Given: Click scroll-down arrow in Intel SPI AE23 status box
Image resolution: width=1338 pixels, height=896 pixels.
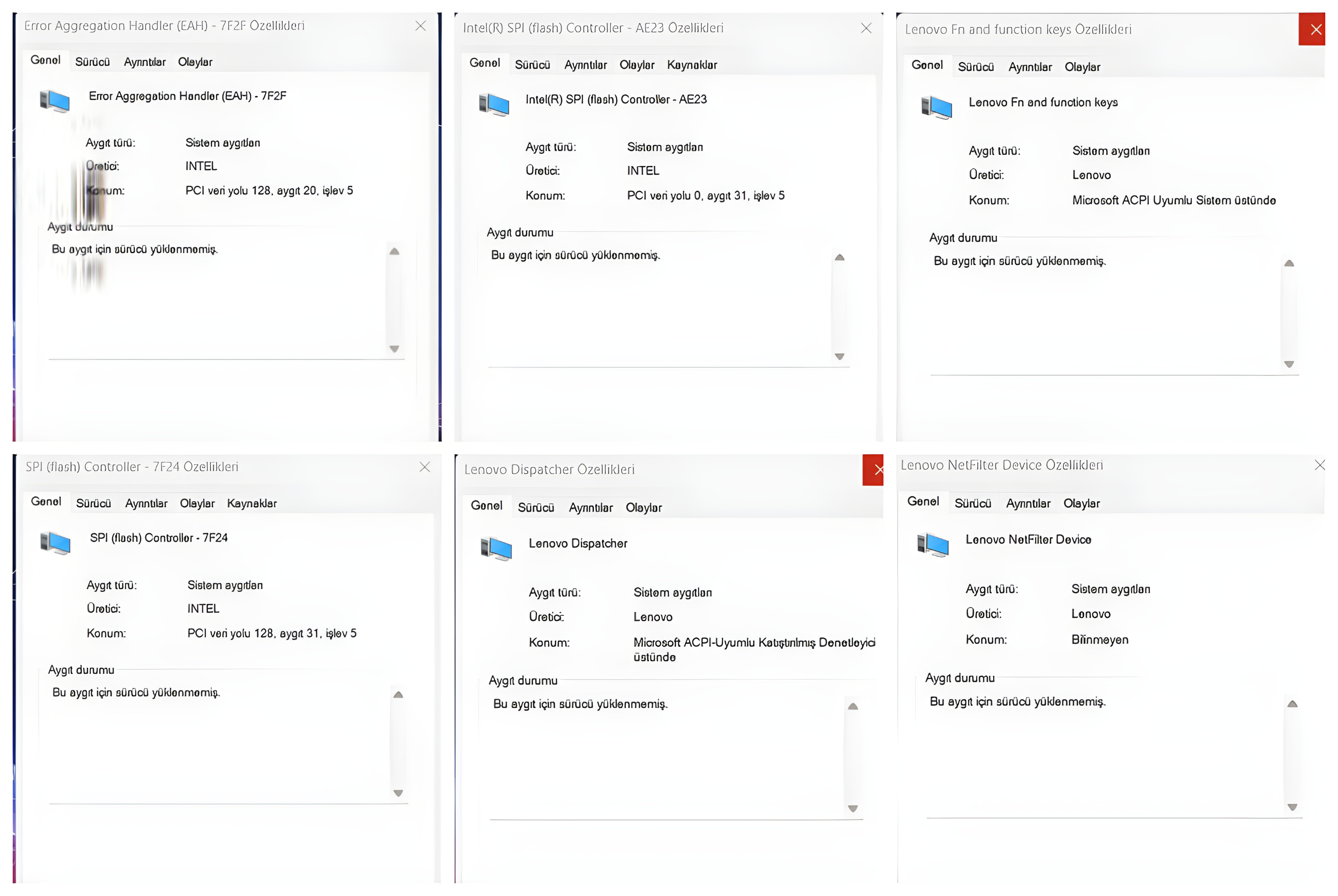Looking at the screenshot, I should pos(840,357).
